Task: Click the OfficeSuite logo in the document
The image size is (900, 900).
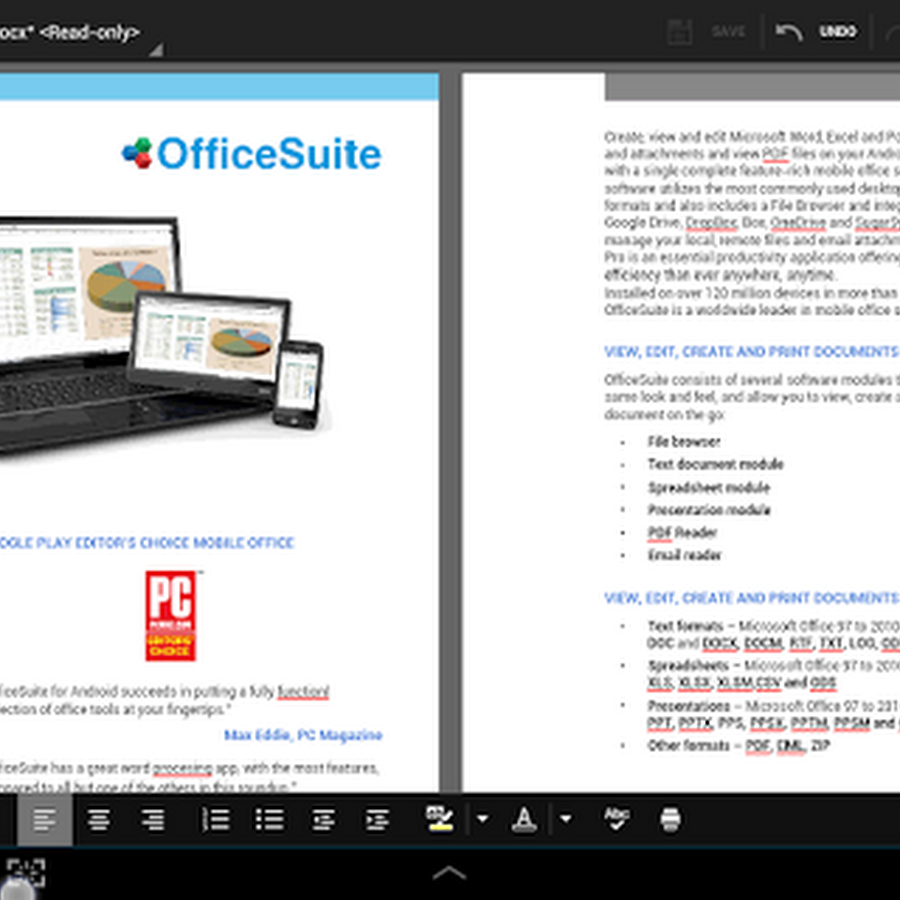Action: click(x=251, y=154)
